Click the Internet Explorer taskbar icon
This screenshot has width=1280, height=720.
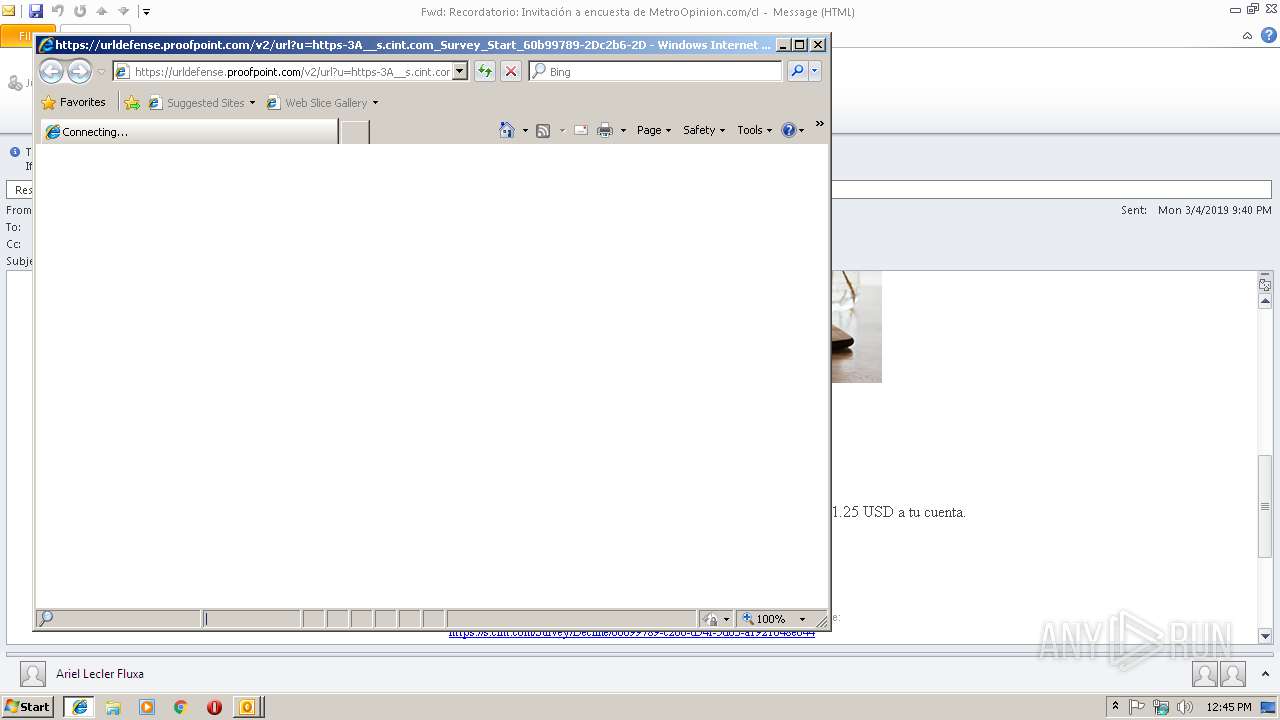(x=79, y=707)
